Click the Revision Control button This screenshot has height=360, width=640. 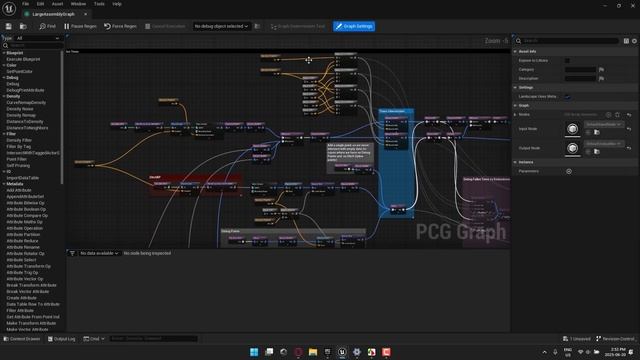pyautogui.click(x=616, y=339)
